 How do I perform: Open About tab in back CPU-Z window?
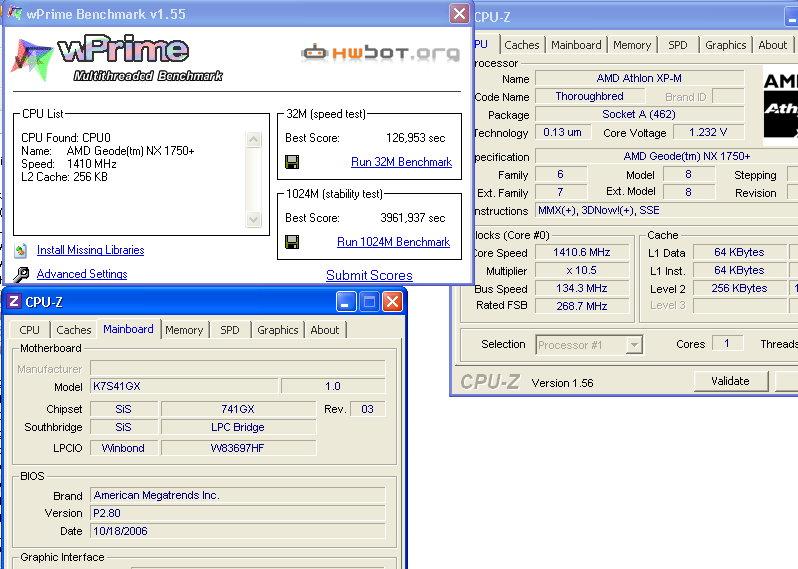point(773,45)
